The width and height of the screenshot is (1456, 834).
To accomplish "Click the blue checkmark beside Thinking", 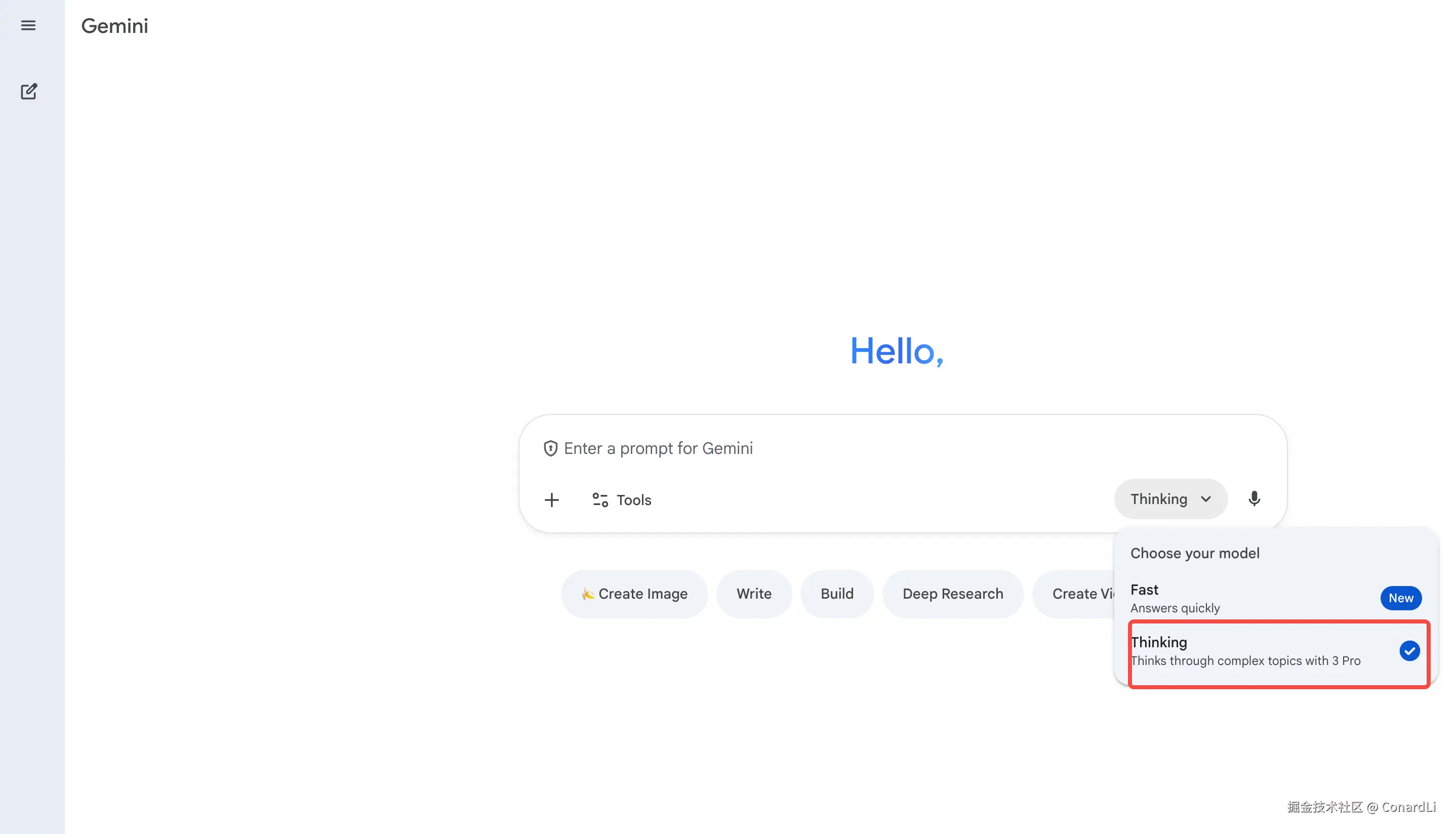I will [1409, 651].
